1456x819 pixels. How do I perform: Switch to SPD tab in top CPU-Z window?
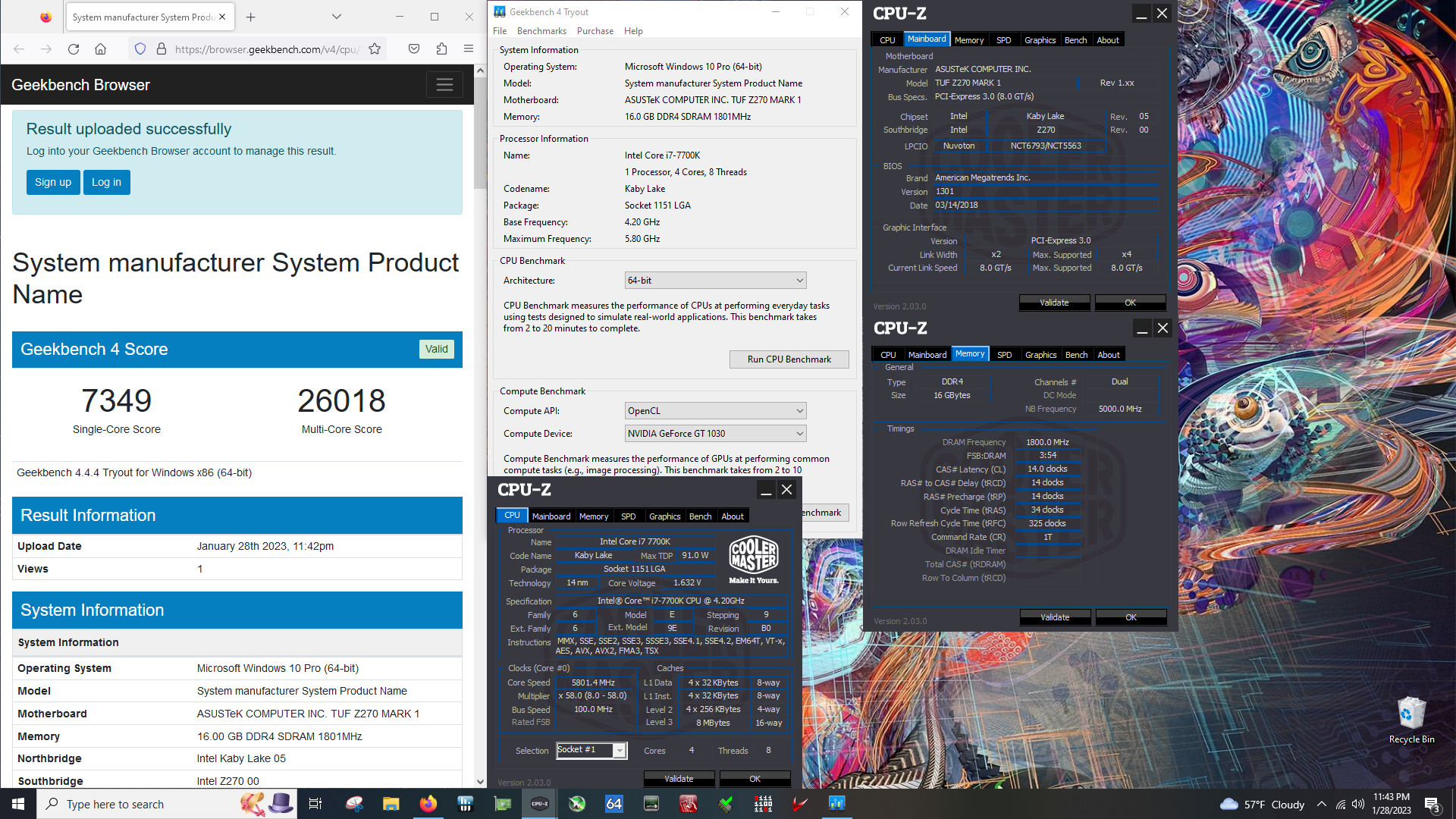1003,40
